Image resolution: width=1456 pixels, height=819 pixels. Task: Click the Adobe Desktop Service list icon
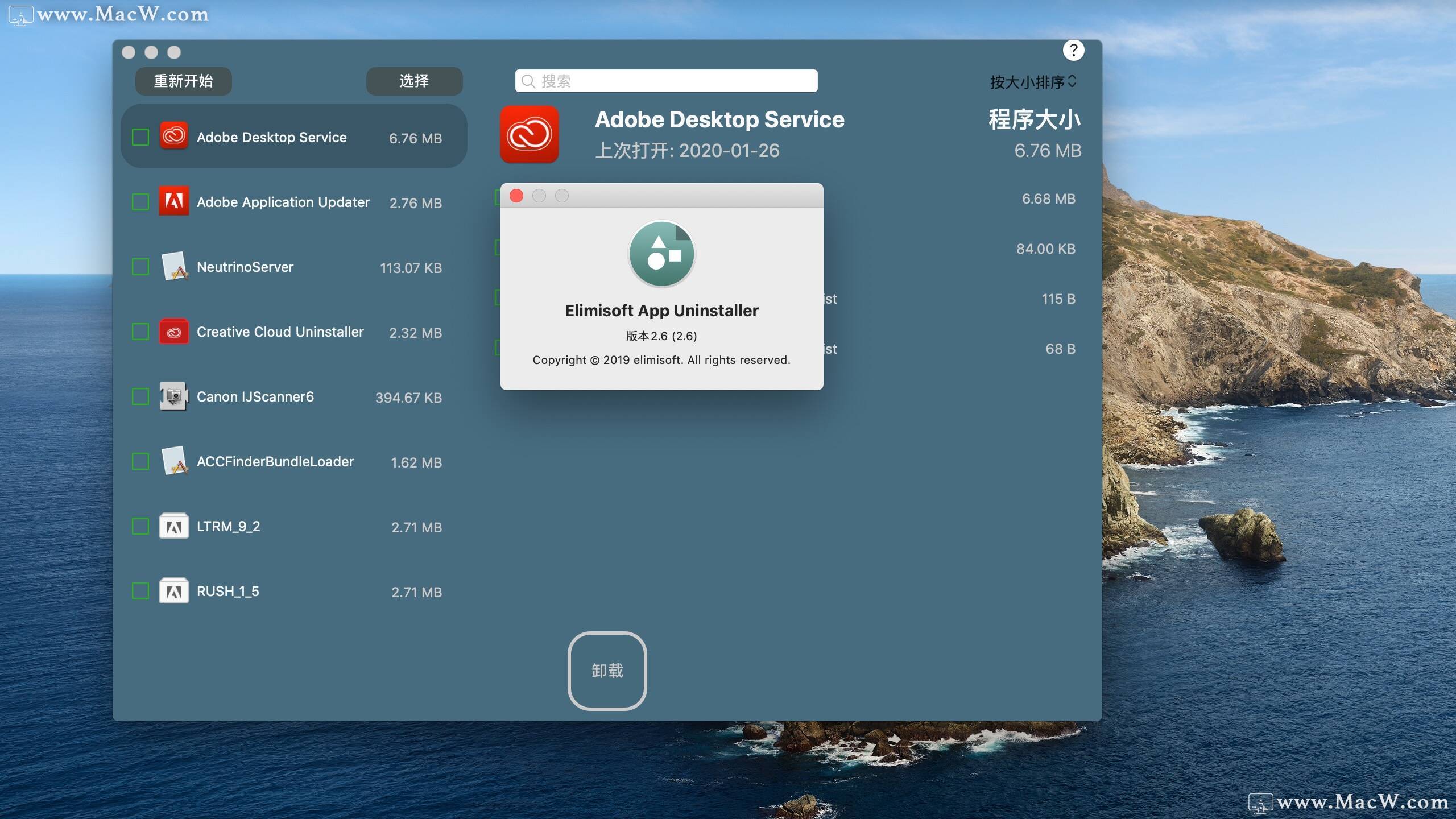point(173,136)
